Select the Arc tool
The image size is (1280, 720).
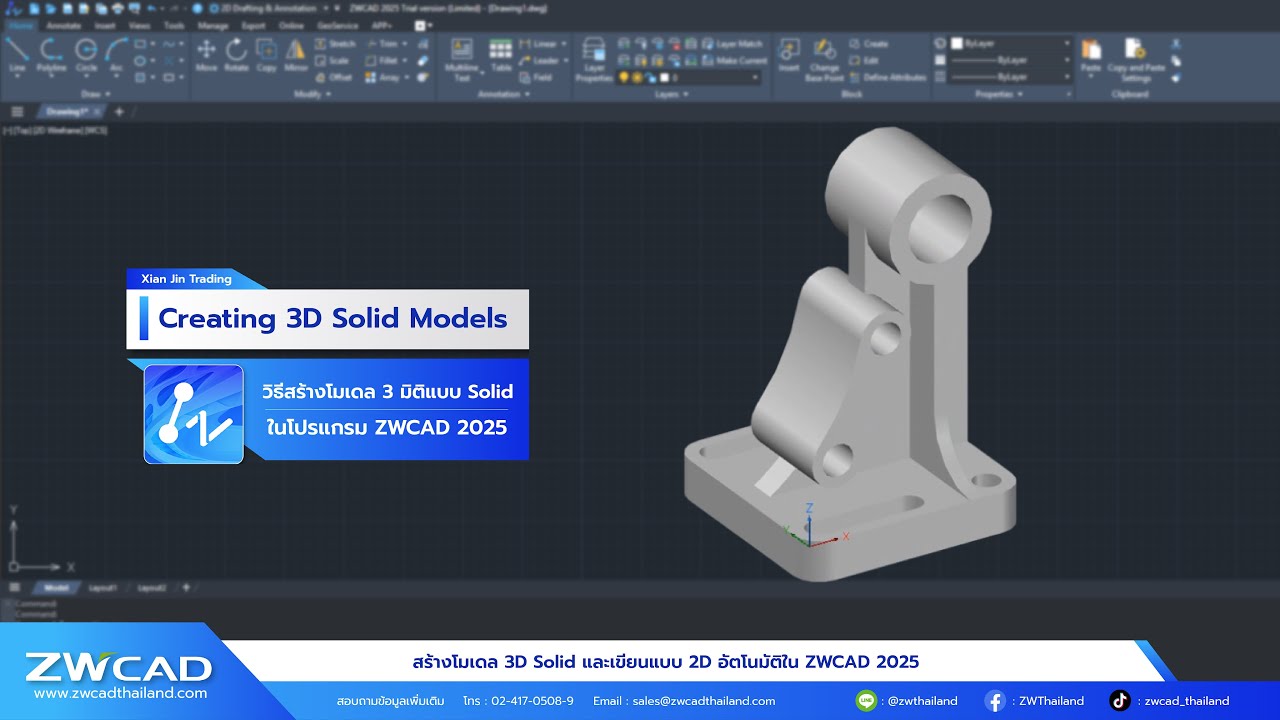pyautogui.click(x=116, y=56)
